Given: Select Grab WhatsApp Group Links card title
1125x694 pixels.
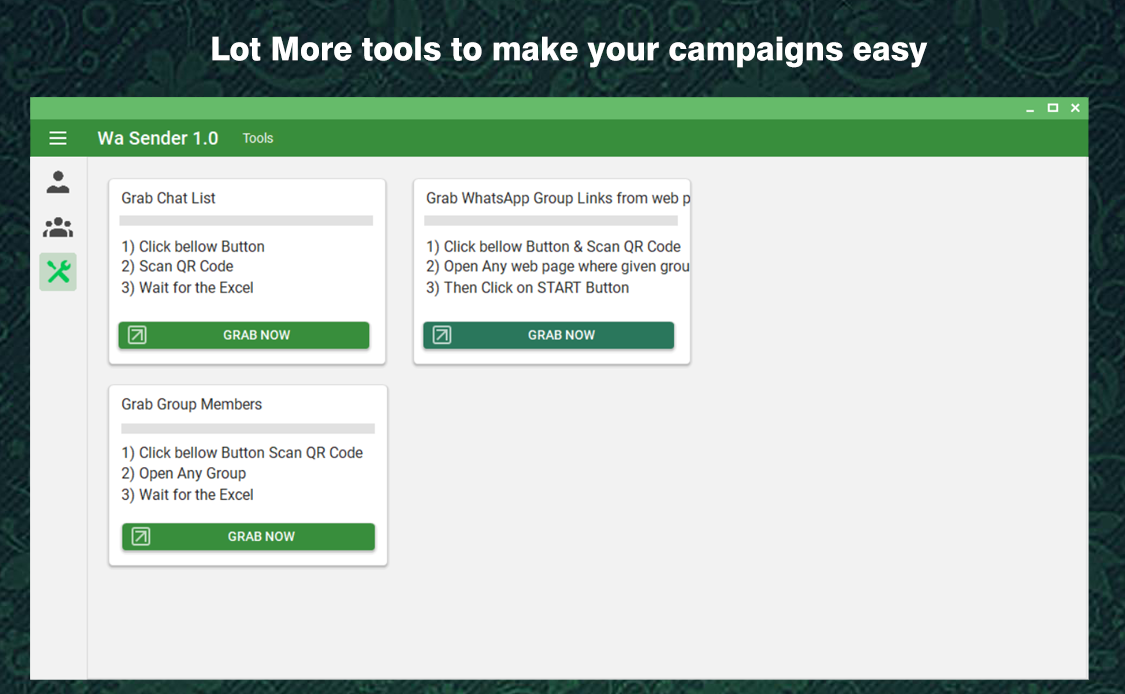Looking at the screenshot, I should 557,198.
